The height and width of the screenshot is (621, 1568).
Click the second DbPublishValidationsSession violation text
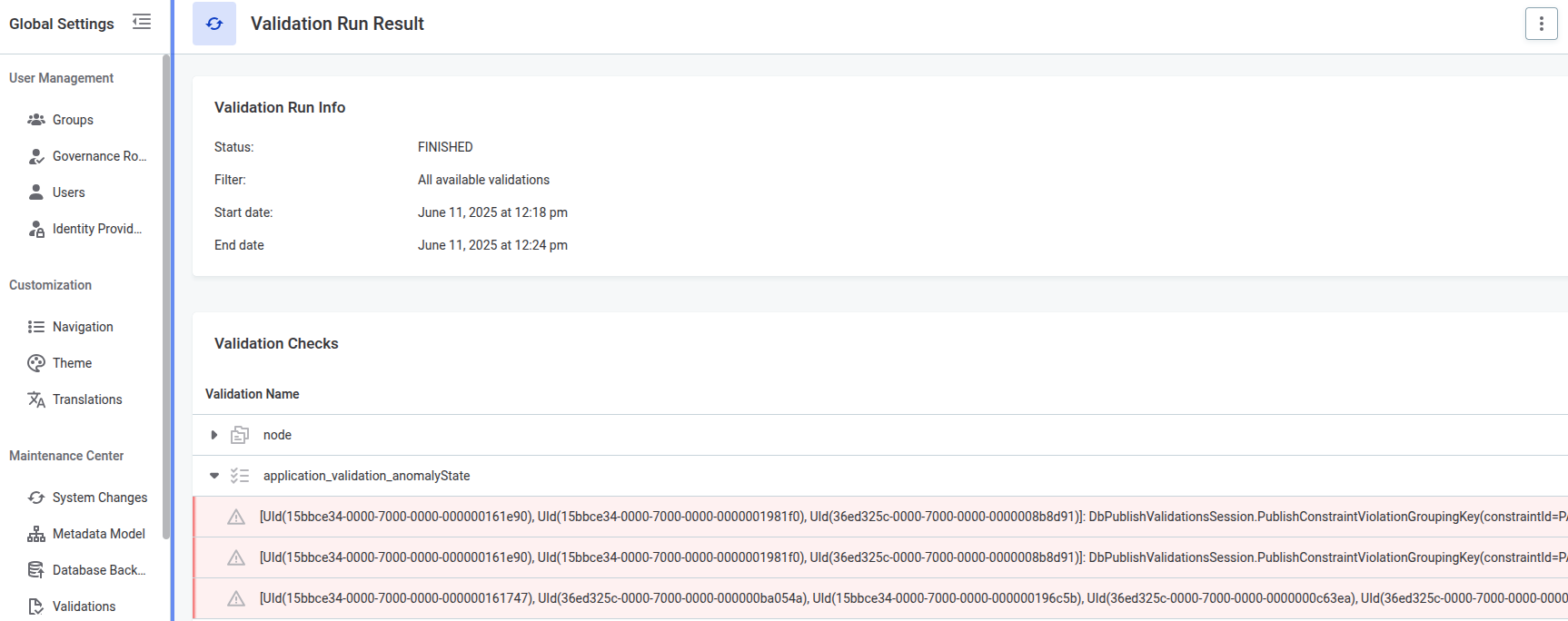pyautogui.click(x=913, y=557)
